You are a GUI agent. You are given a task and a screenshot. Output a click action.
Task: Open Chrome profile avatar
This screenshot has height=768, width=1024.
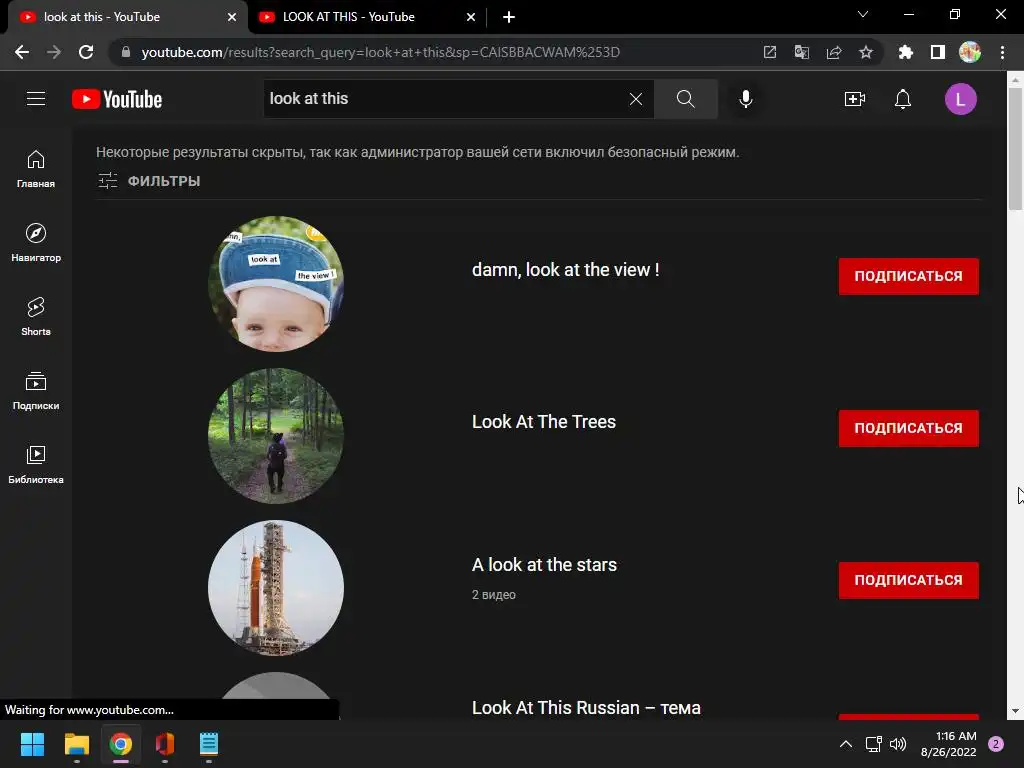tap(970, 52)
